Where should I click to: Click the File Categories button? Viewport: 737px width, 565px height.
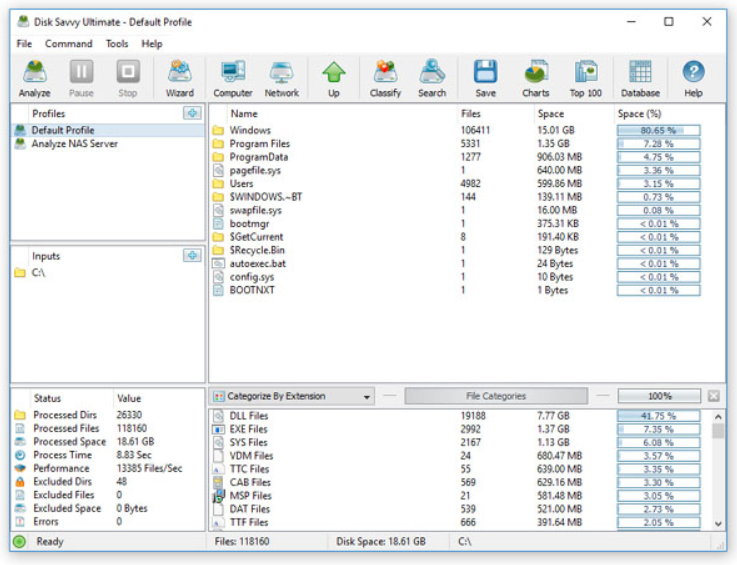point(496,396)
